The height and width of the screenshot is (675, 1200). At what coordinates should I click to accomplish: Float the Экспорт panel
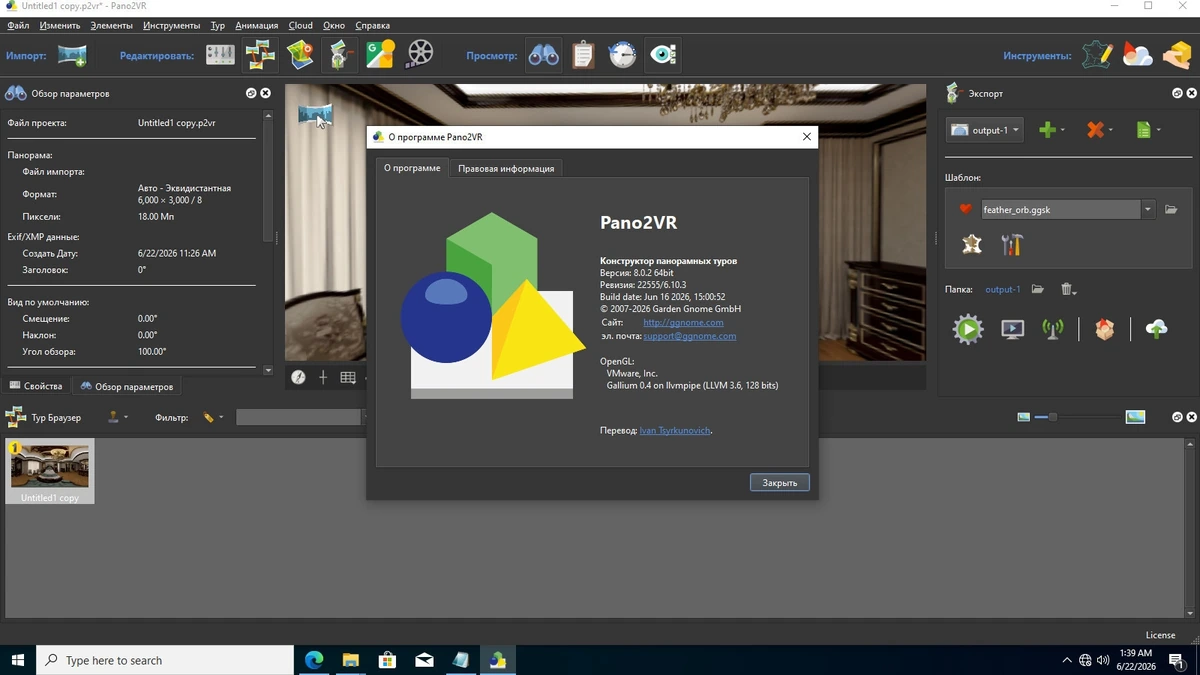(x=1177, y=93)
